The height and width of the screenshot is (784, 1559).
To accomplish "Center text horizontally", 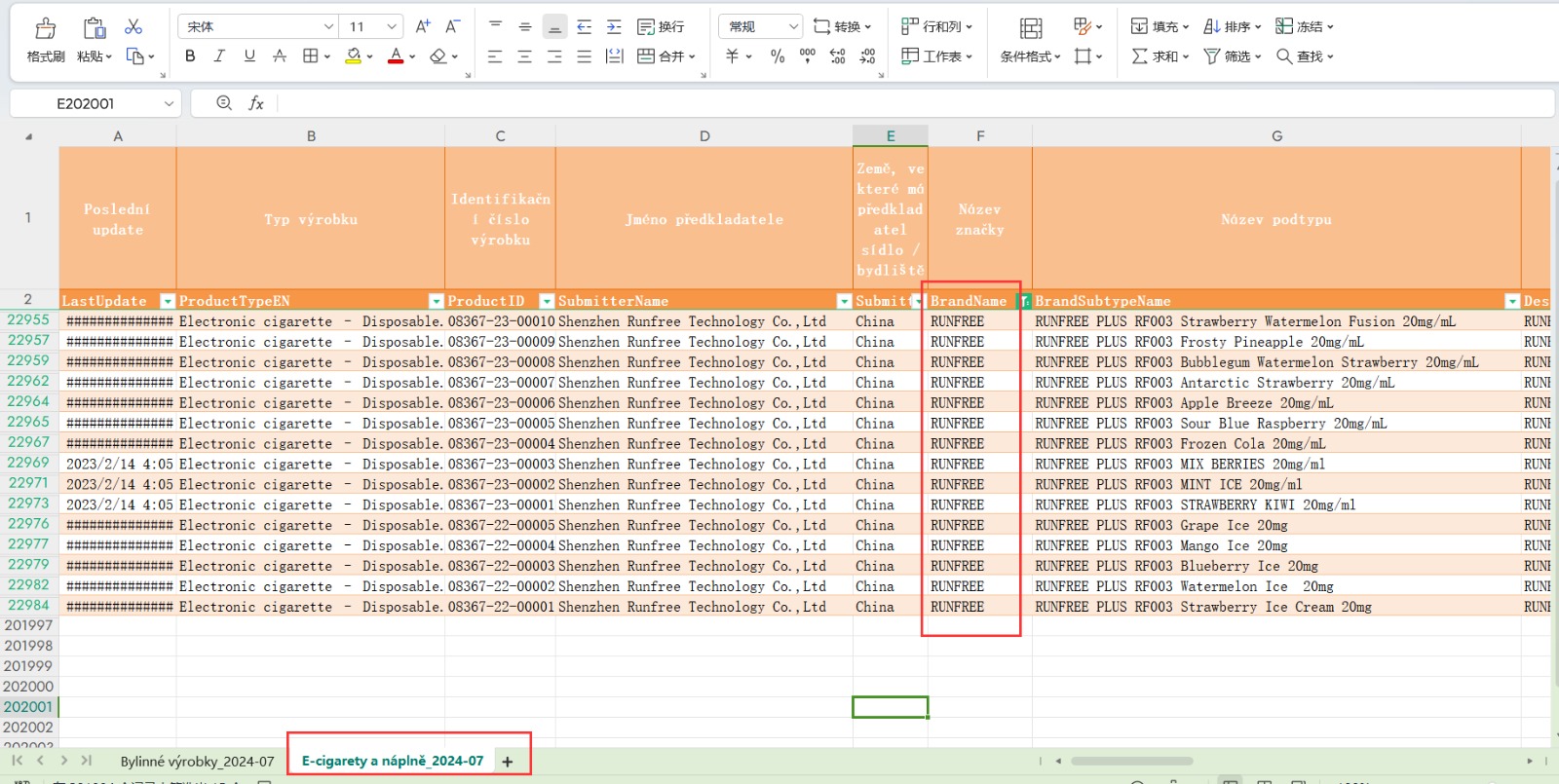I will 525,56.
